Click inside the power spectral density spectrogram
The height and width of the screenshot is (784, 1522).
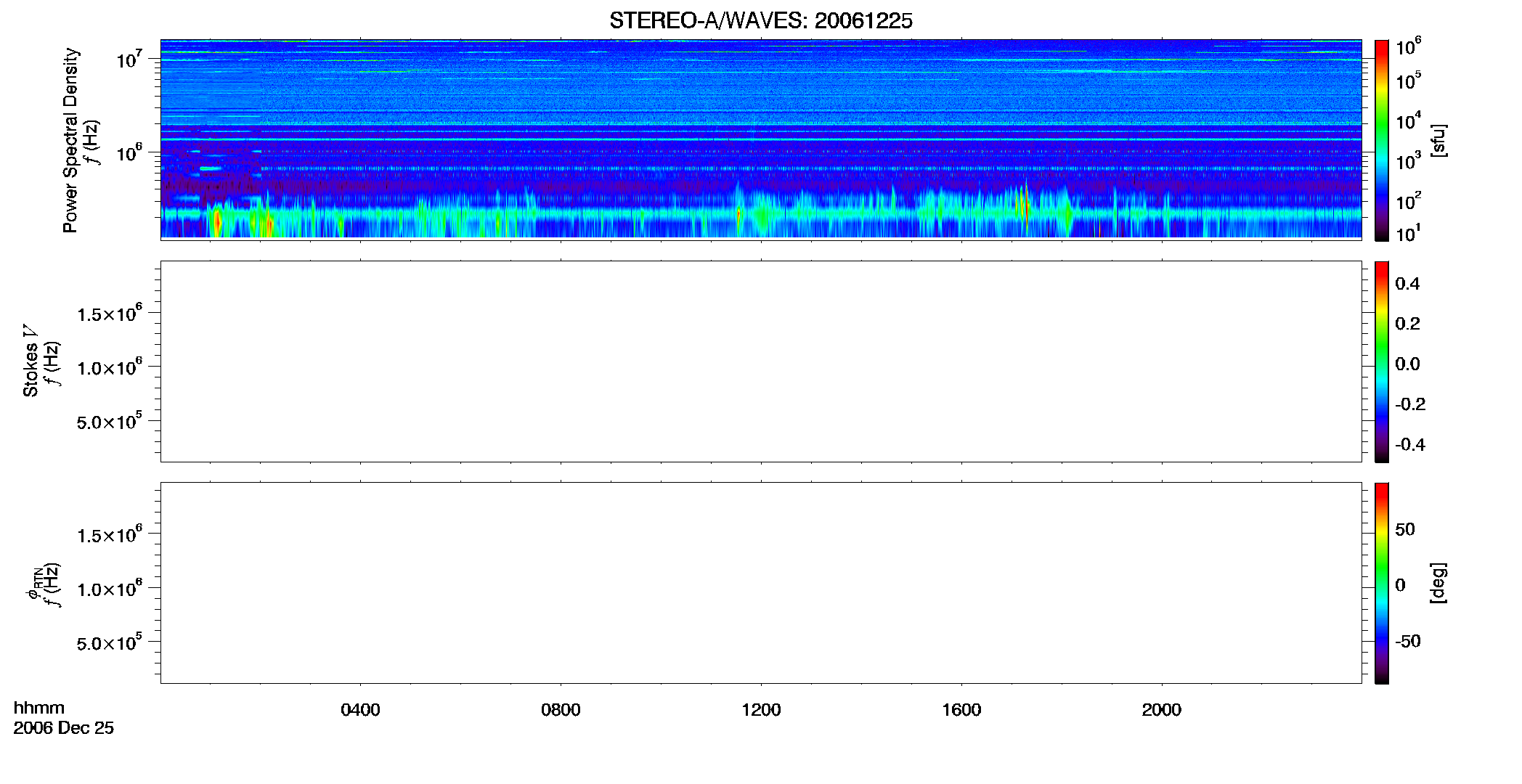point(761,139)
